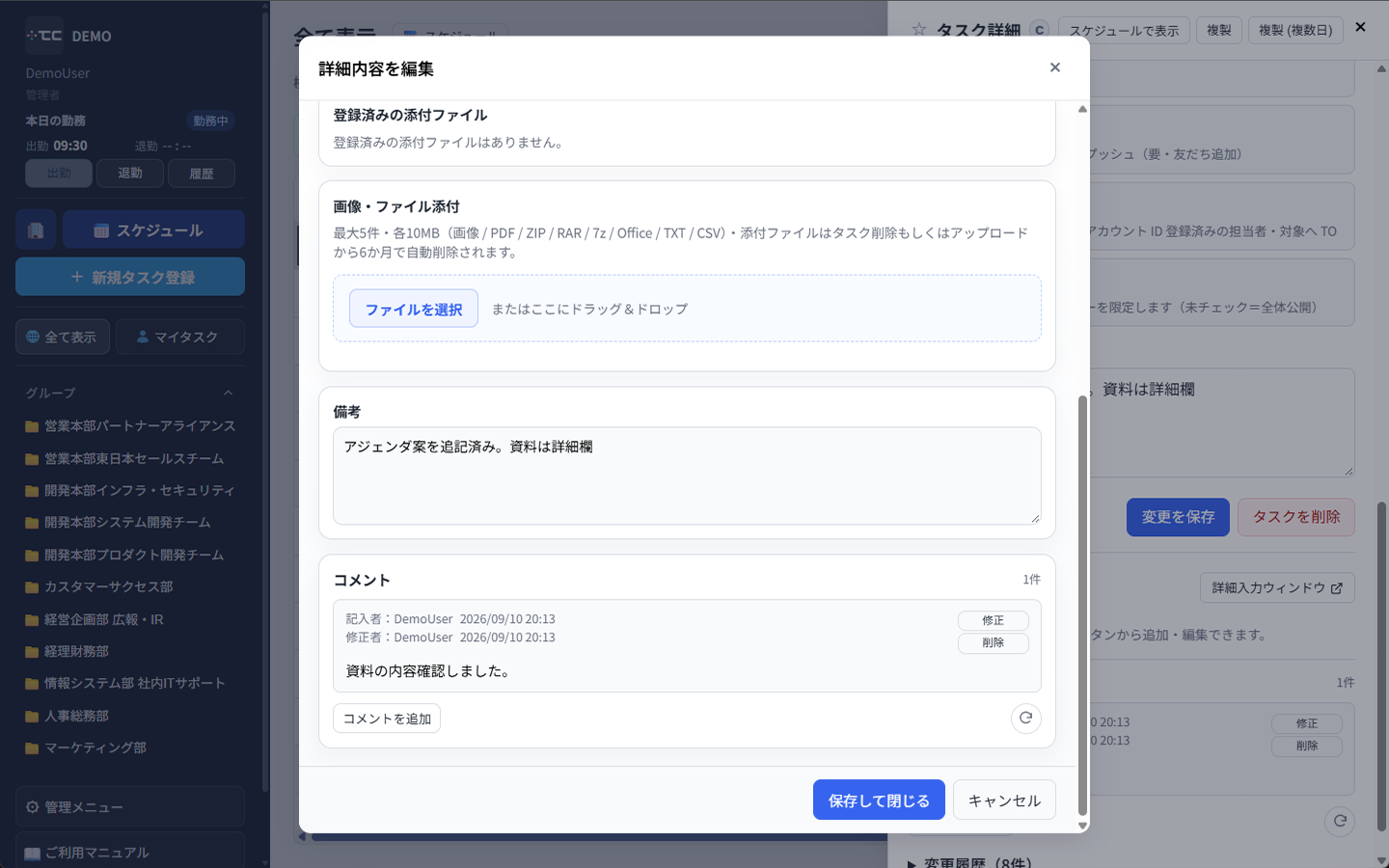
Task: Open the スケジュール view in the sidebar
Action: (x=153, y=231)
